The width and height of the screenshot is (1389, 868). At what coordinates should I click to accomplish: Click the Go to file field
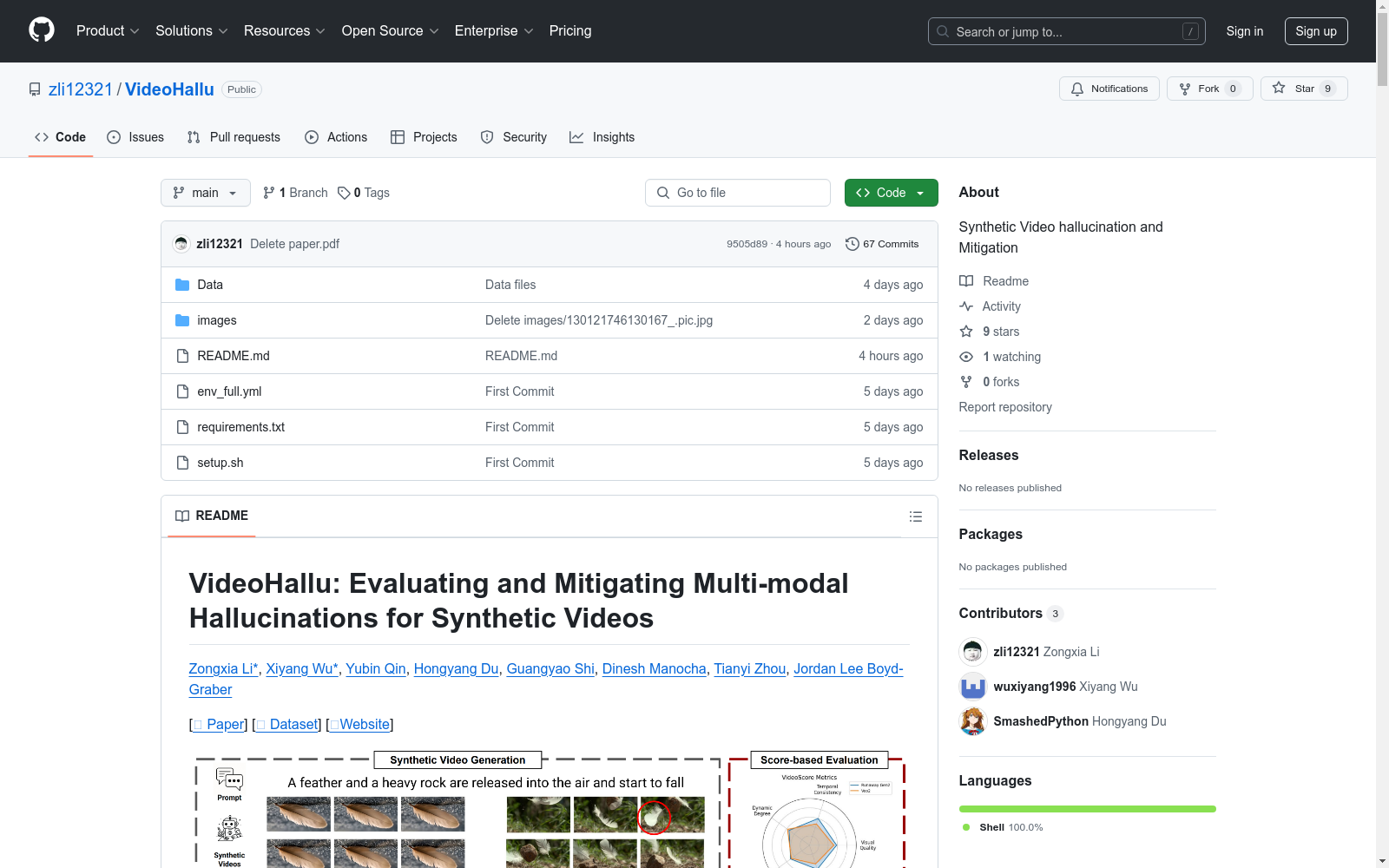tap(738, 193)
